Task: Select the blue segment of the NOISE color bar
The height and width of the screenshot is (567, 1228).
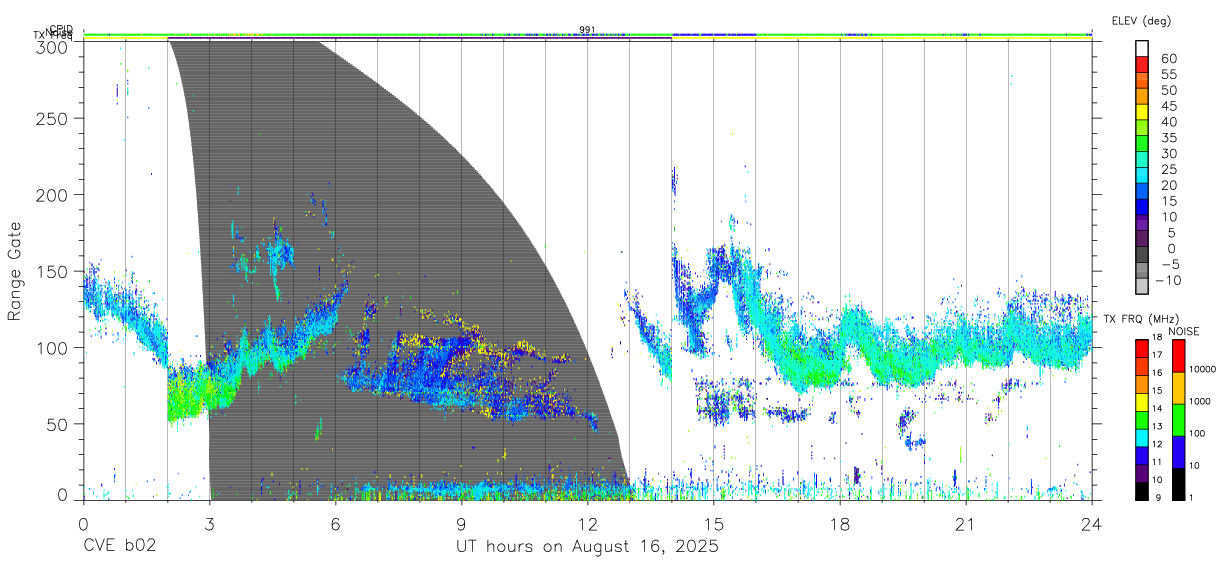Action: point(1178,452)
